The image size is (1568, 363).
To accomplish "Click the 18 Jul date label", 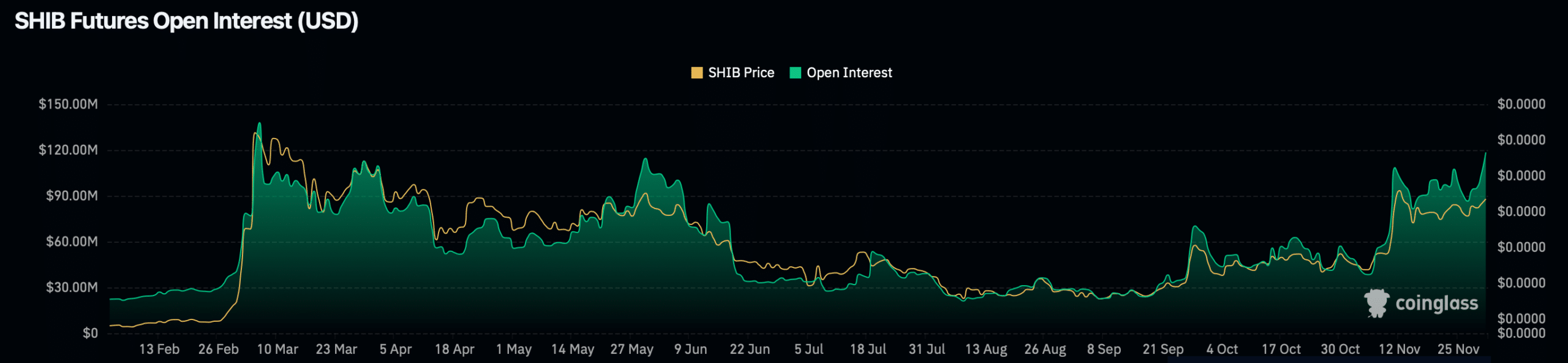I will click(868, 350).
